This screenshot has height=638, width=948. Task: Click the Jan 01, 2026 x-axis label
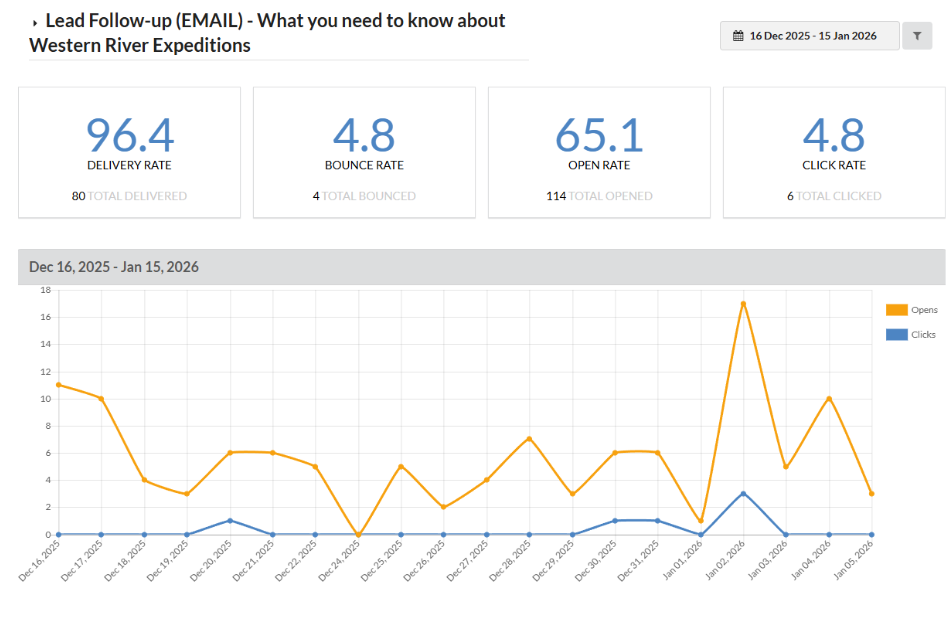pos(683,561)
